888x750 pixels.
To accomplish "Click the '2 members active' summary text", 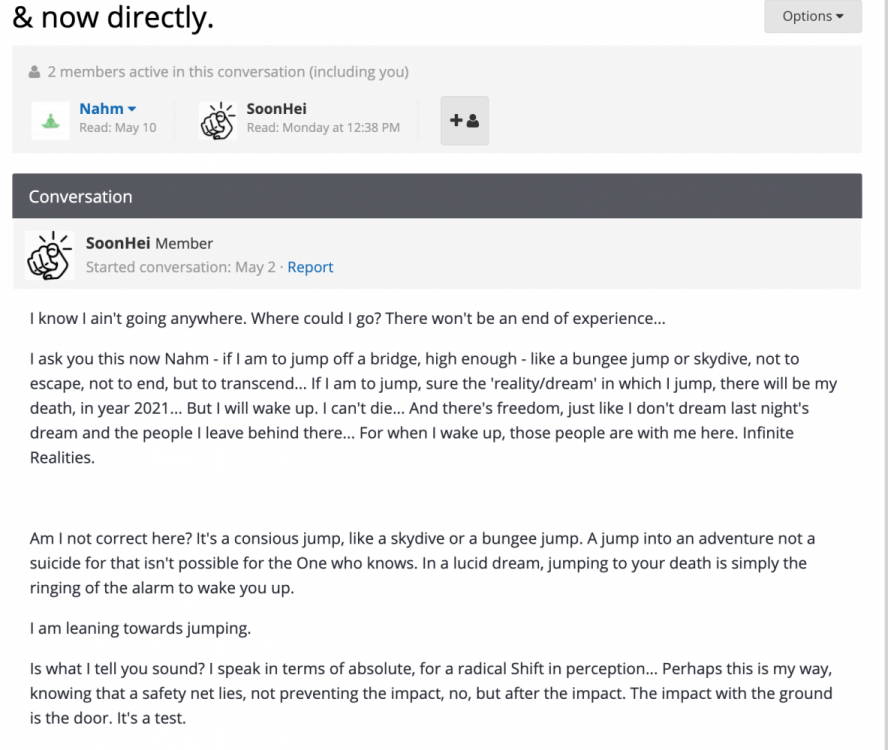I will click(228, 72).
